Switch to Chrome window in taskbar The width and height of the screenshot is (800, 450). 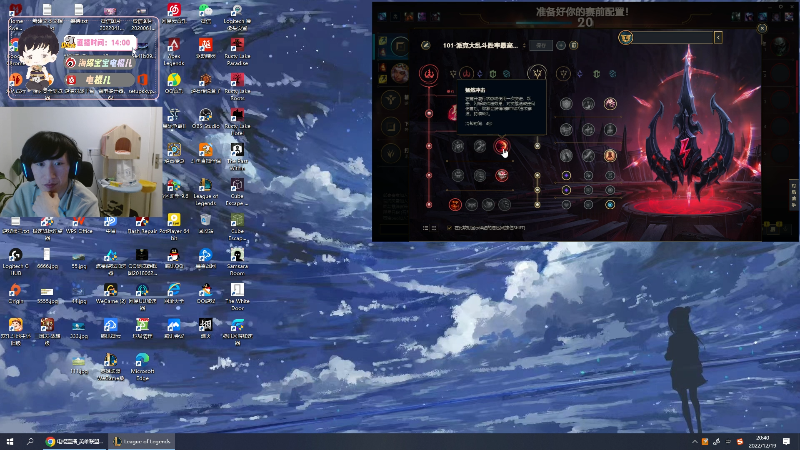coord(74,441)
